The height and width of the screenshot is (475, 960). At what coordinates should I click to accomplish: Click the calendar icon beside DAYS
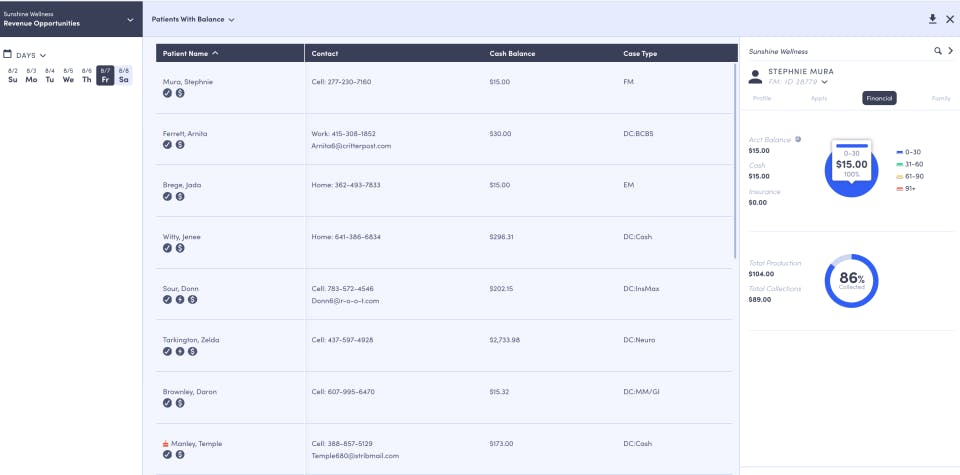tap(7, 54)
